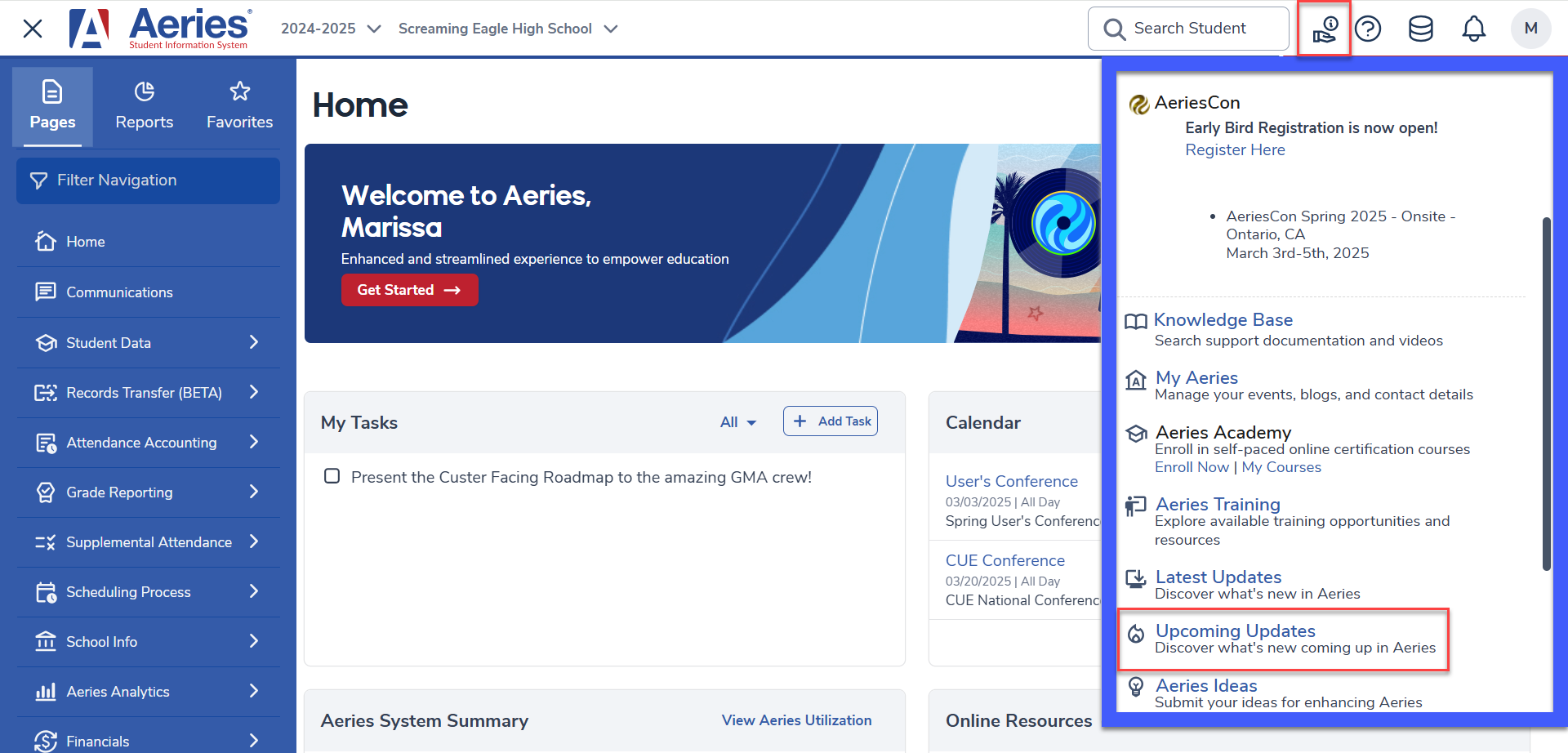Open the Aeries Ideas link
Screen dimensions: 1568x753
tap(1206, 685)
